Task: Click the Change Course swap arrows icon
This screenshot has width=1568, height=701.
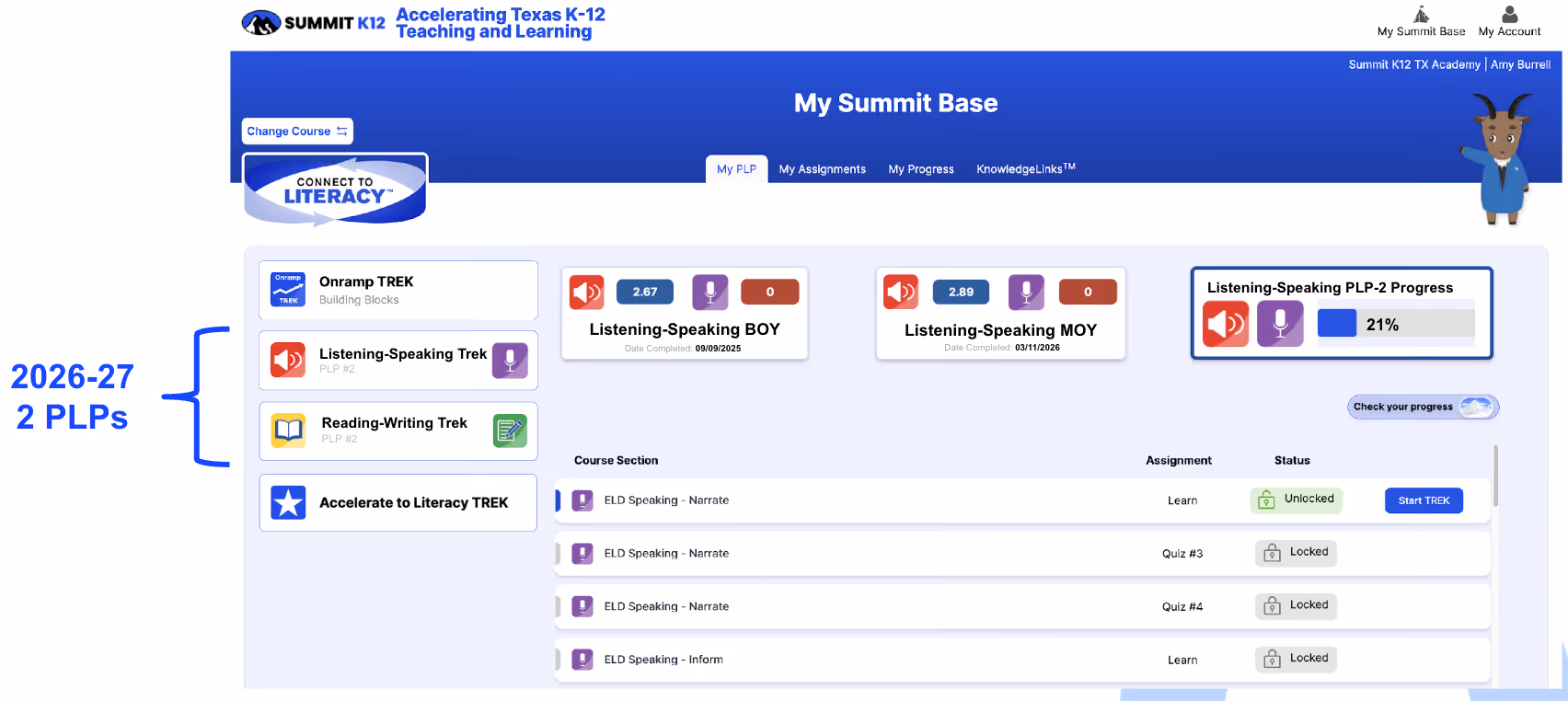Action: click(341, 132)
